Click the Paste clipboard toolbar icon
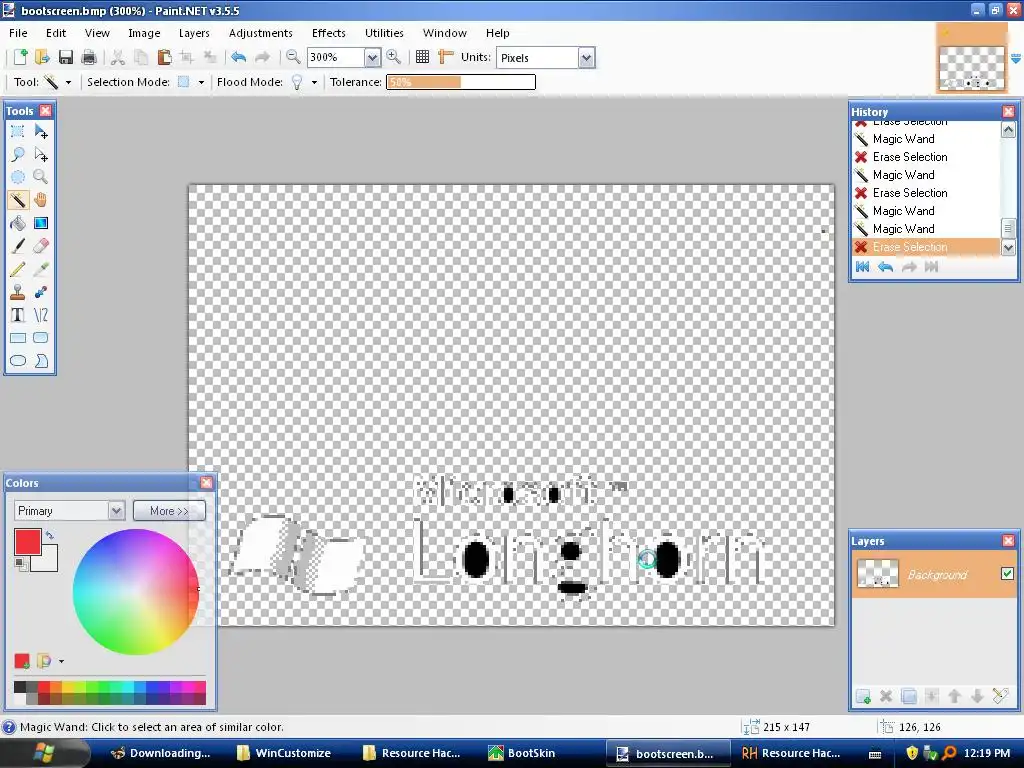The image size is (1024, 768). (164, 57)
